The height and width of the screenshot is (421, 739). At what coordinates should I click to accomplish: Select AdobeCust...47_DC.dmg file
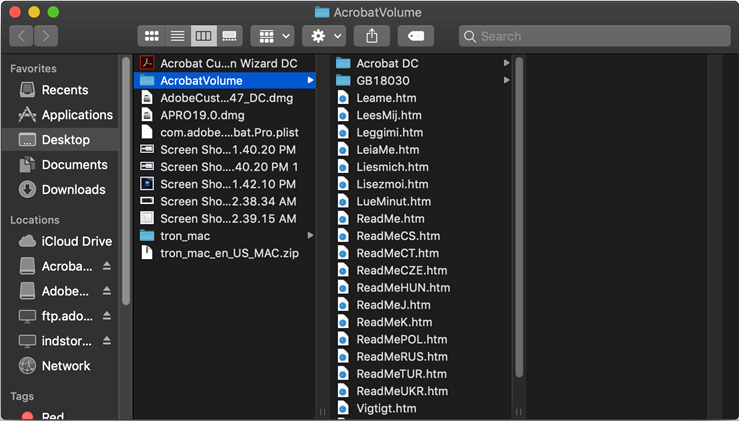click(x=224, y=98)
